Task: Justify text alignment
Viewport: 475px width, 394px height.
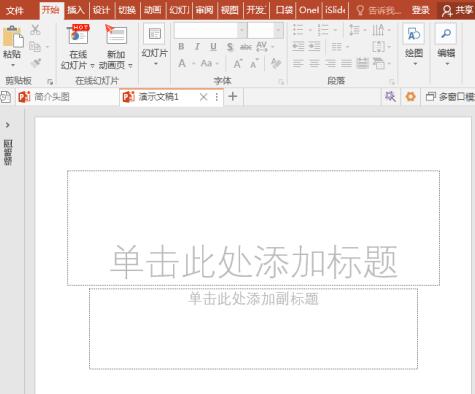Action: point(346,63)
